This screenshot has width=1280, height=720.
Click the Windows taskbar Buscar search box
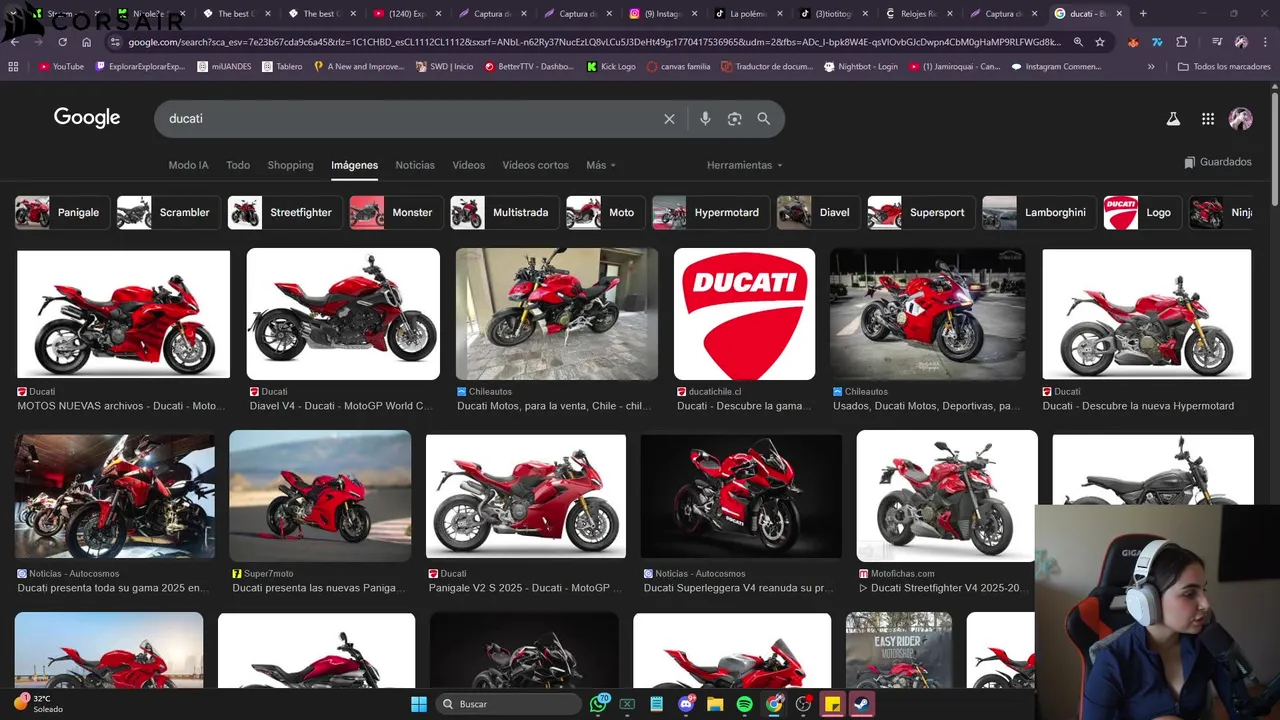(510, 704)
